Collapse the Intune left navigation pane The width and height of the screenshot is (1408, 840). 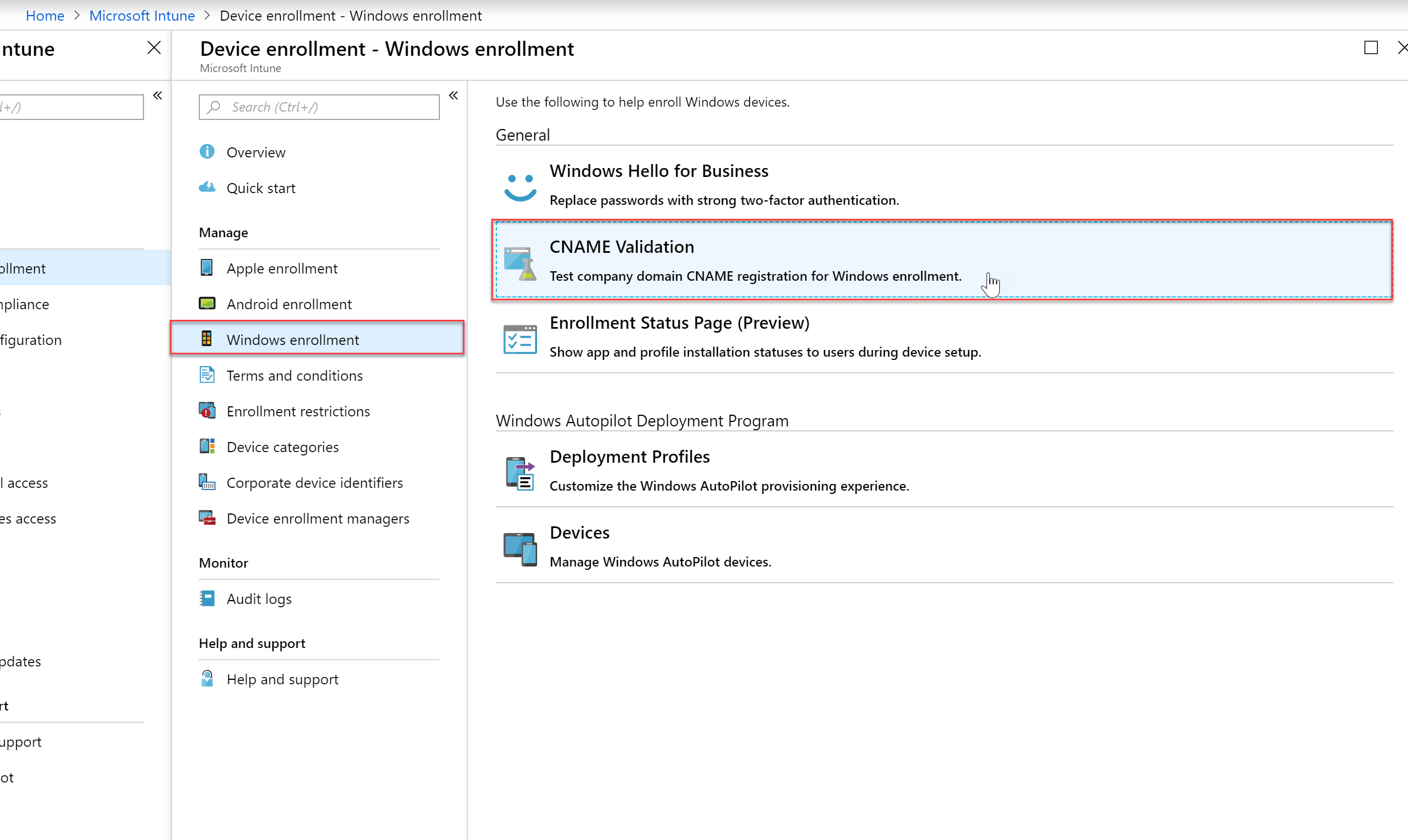(157, 95)
